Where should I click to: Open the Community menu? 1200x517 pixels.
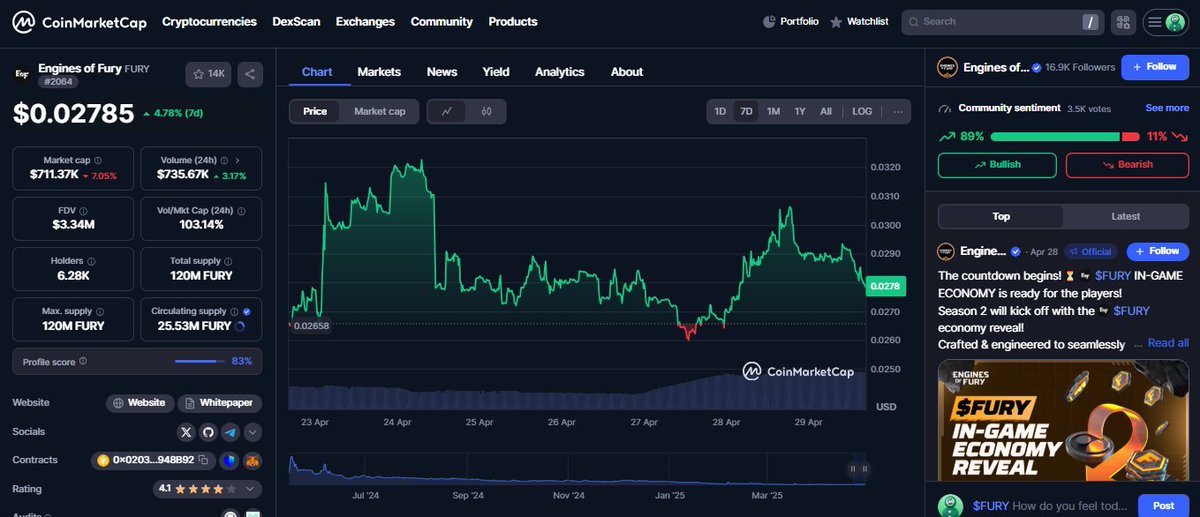coord(441,21)
